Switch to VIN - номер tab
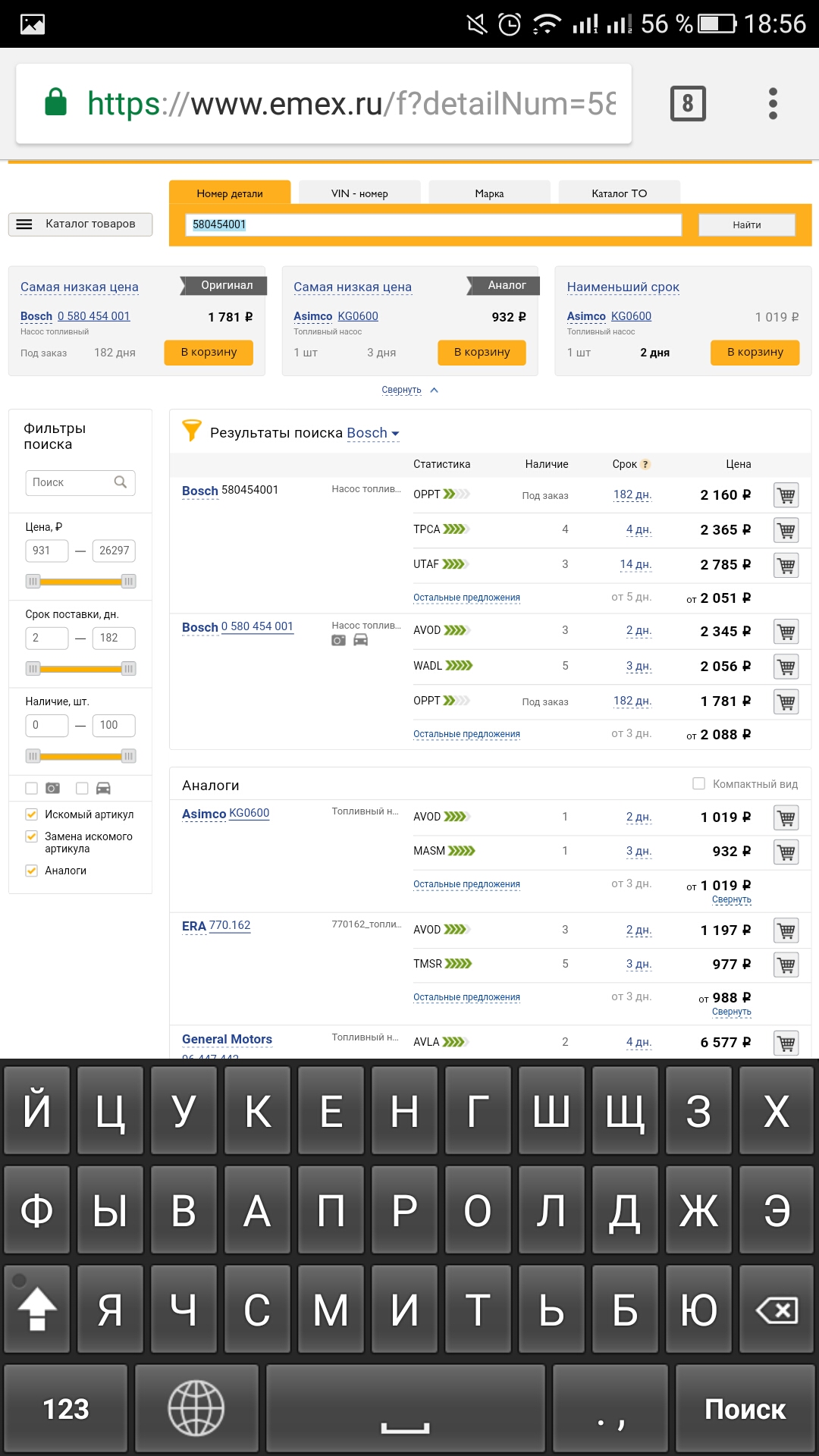 [359, 193]
